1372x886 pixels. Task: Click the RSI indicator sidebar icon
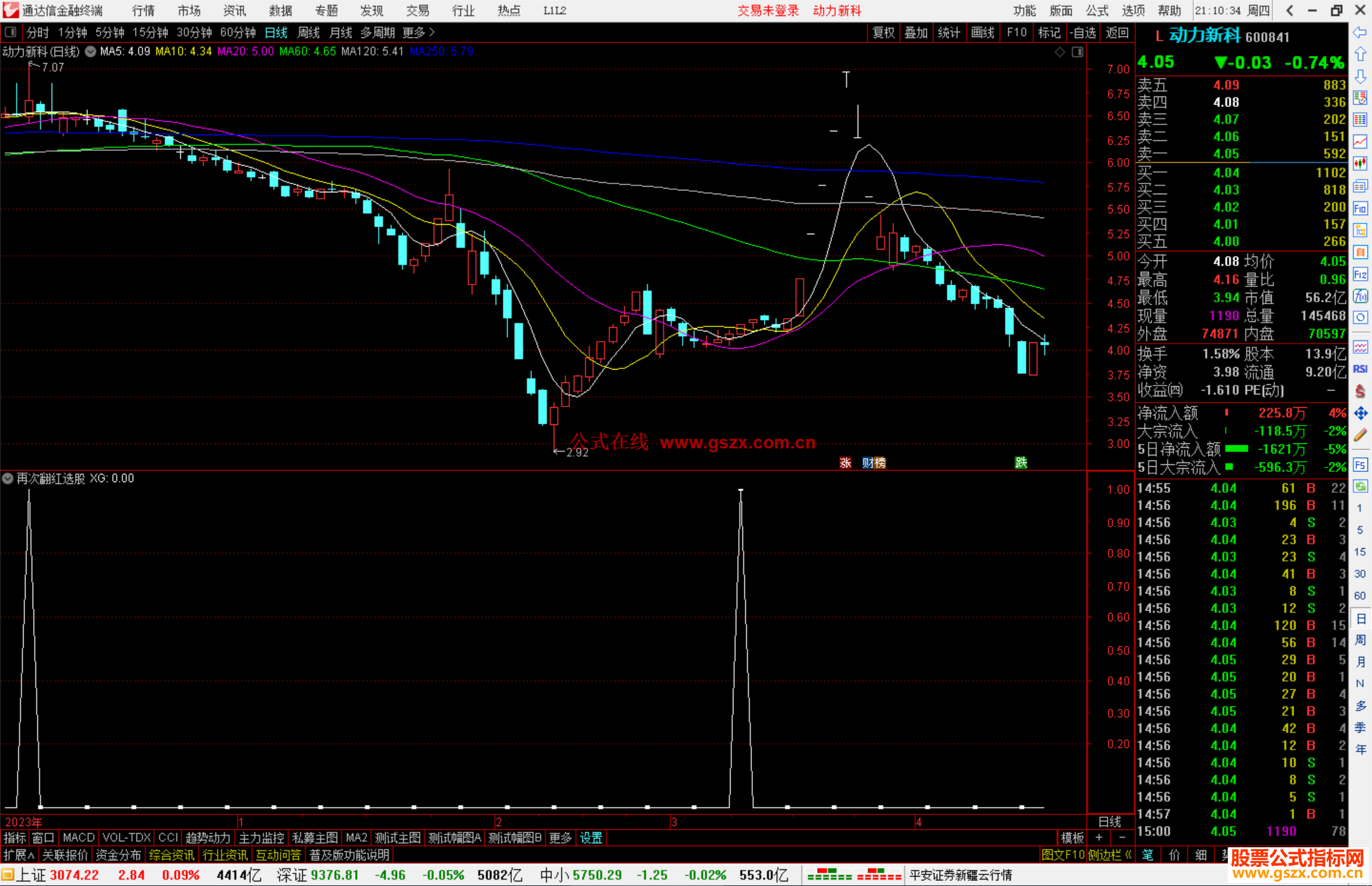(1360, 369)
